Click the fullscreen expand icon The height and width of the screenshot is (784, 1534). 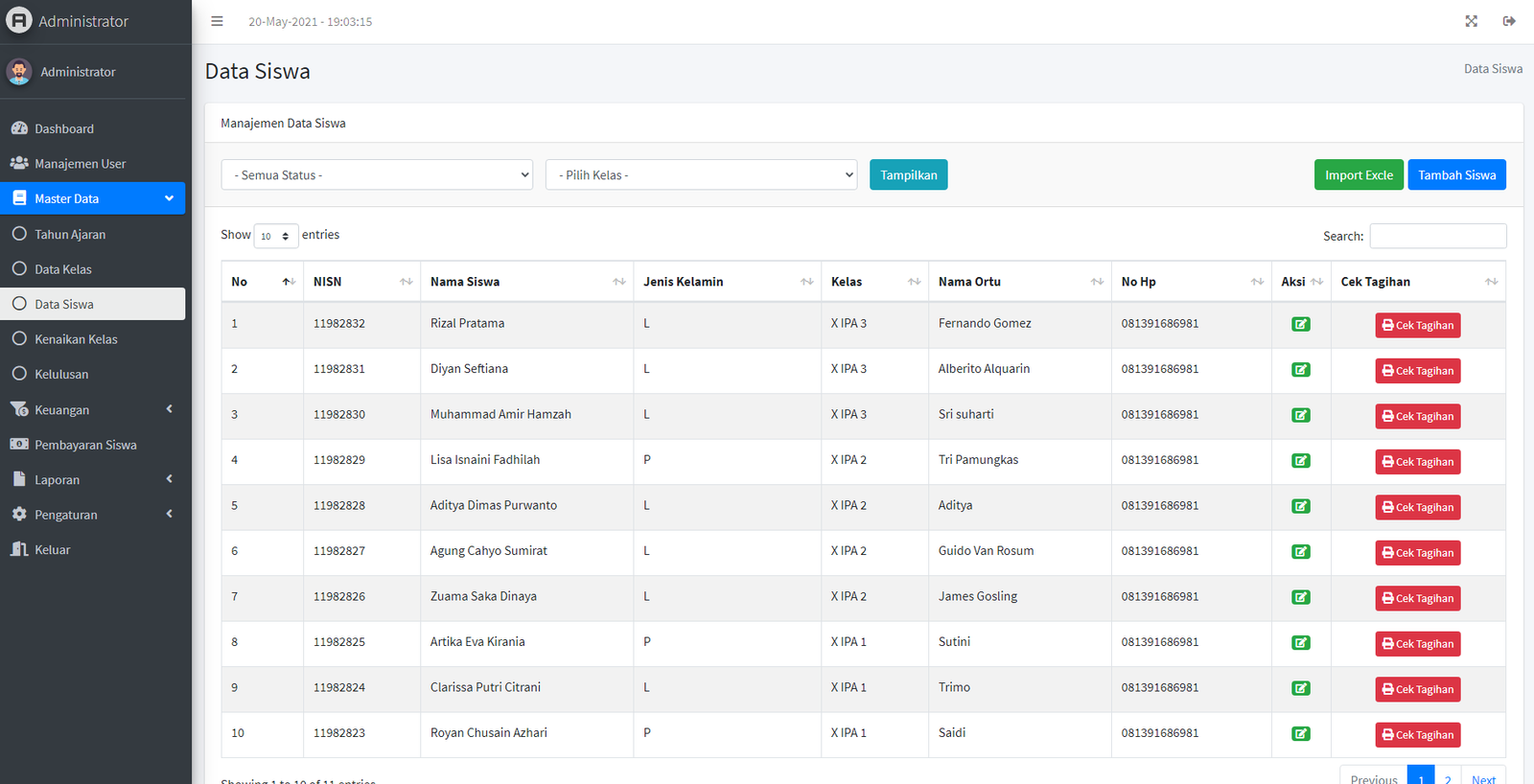coord(1471,21)
